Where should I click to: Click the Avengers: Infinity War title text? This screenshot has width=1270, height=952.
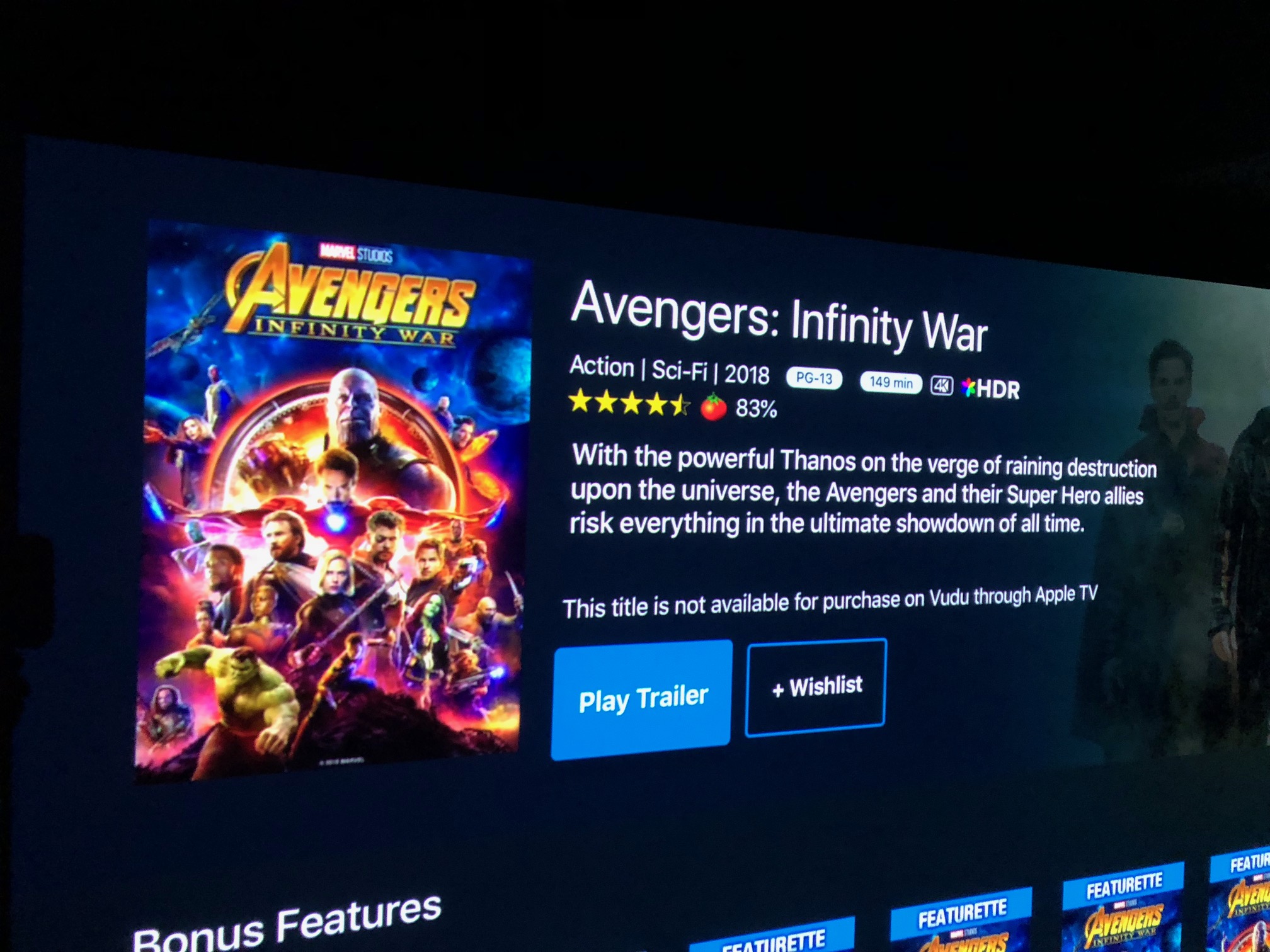779,317
